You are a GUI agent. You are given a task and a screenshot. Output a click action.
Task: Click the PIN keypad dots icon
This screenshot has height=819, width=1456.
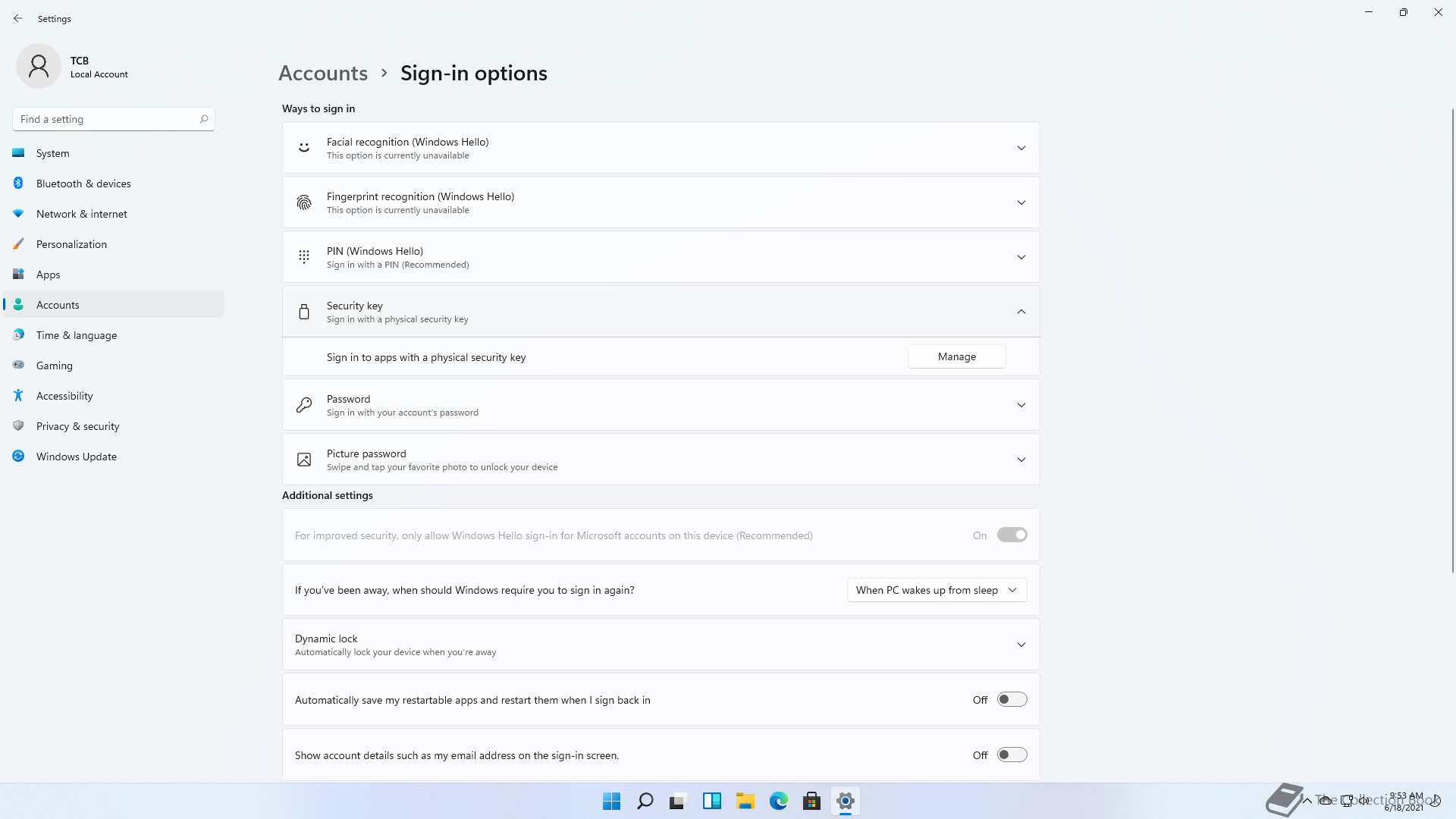tap(304, 257)
